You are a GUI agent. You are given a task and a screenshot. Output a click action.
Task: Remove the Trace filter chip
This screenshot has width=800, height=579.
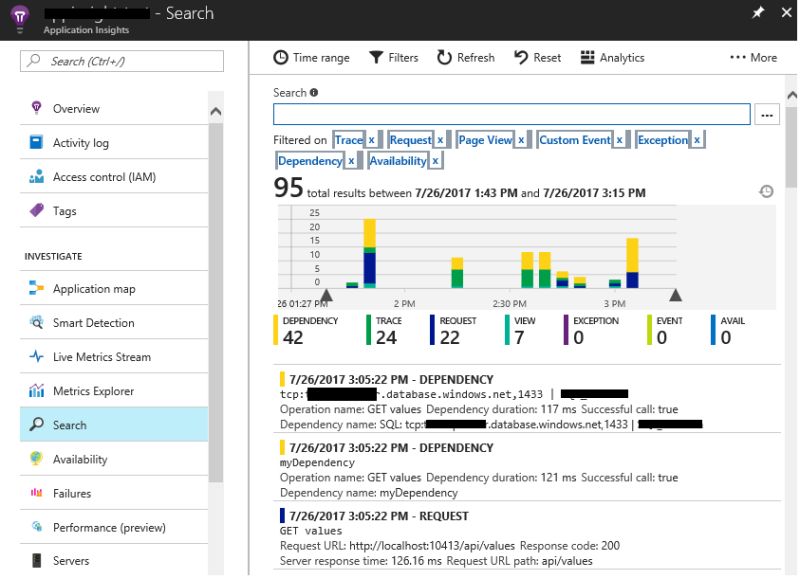tap(370, 139)
